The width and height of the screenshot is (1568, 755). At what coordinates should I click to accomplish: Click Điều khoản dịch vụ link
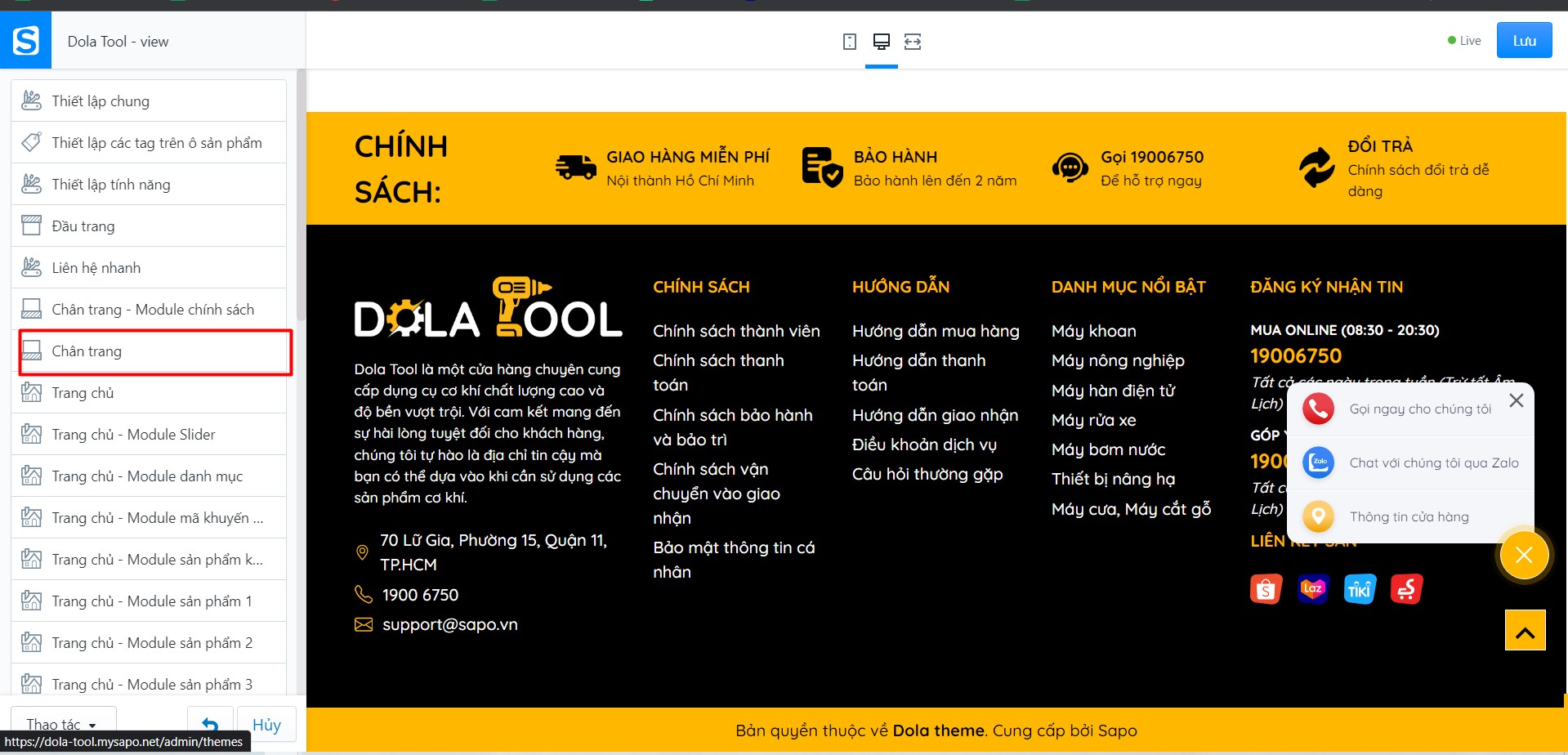[924, 445]
